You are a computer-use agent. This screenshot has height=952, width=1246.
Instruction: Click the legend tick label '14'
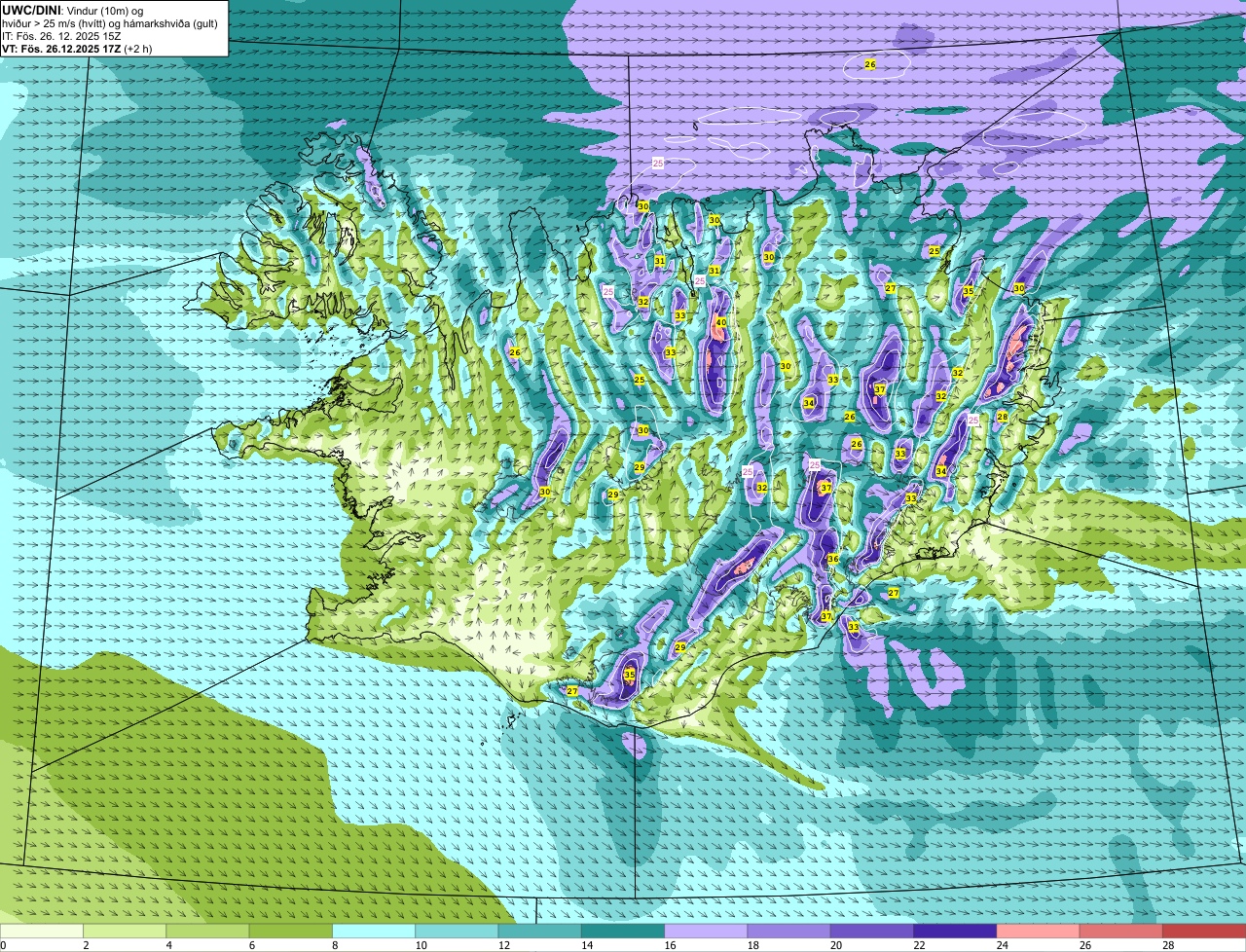point(588,945)
